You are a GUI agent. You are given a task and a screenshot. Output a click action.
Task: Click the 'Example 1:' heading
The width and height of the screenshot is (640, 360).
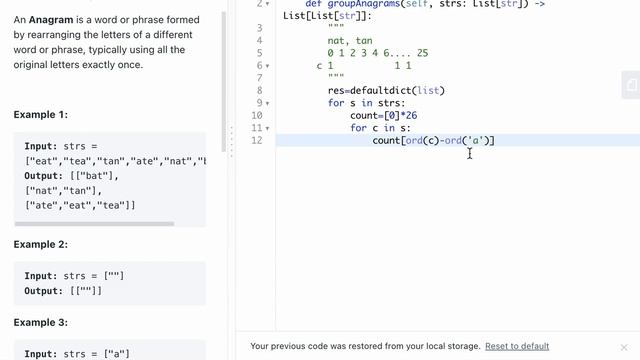point(40,115)
